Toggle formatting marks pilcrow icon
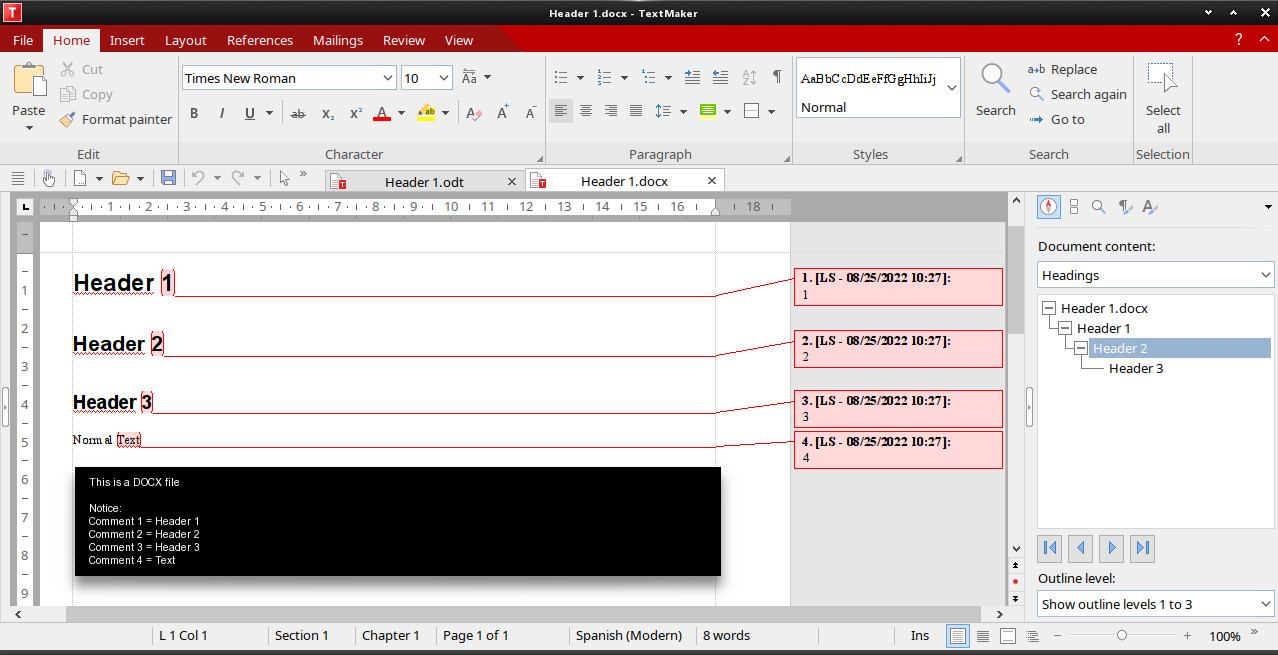1278x655 pixels. 776,78
